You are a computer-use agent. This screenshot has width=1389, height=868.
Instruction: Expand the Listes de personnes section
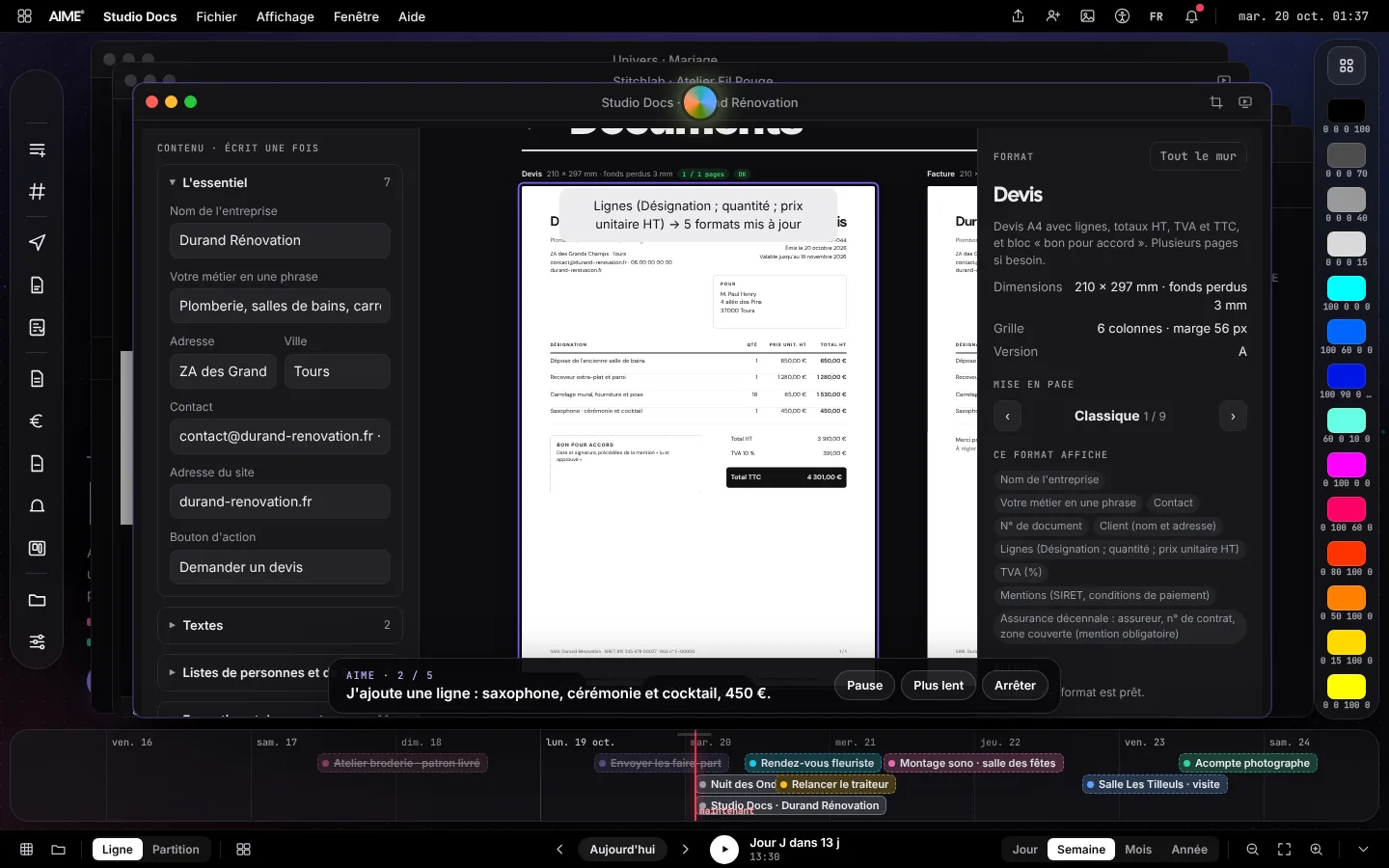pos(280,673)
